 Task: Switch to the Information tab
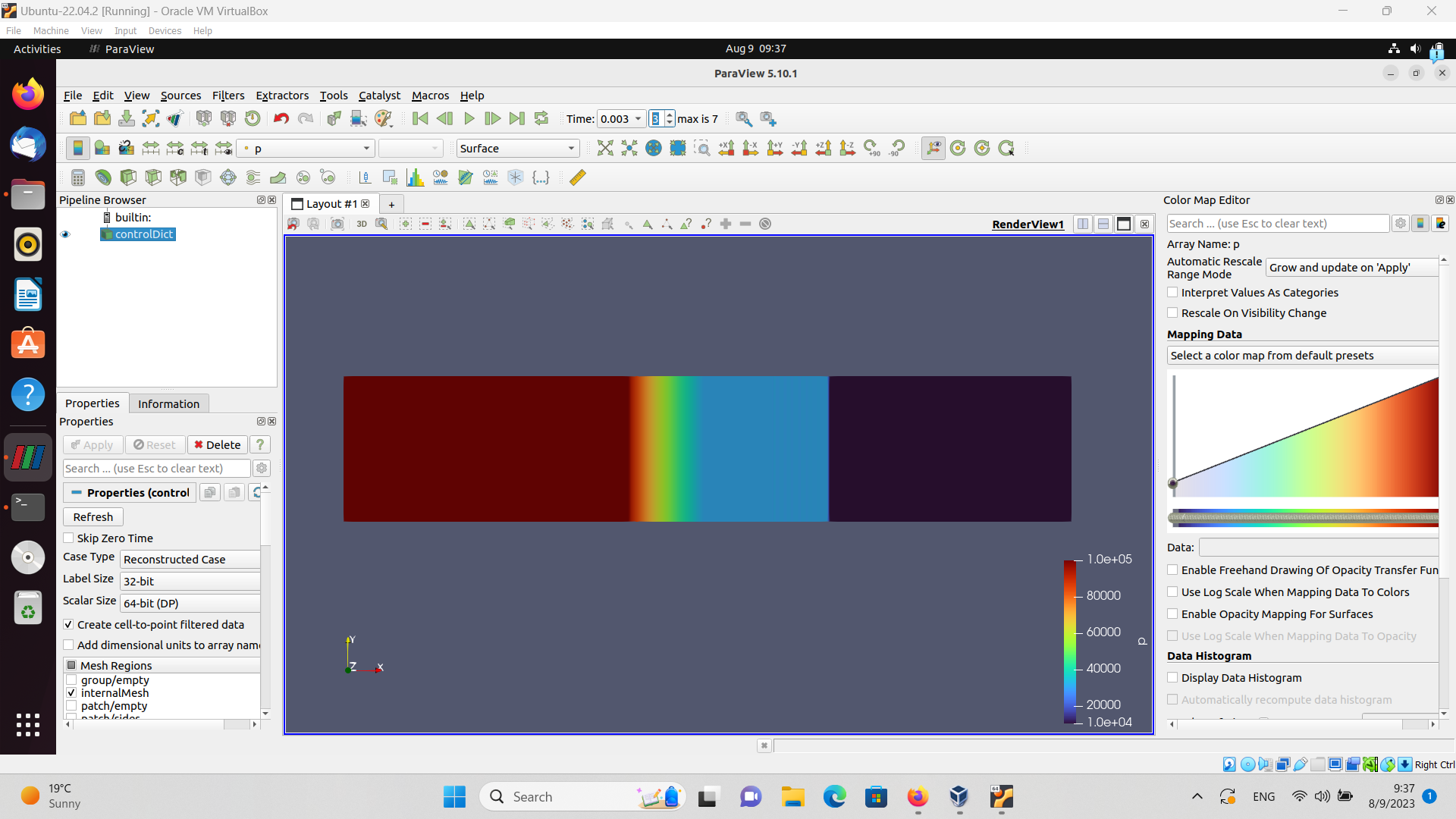(x=168, y=403)
